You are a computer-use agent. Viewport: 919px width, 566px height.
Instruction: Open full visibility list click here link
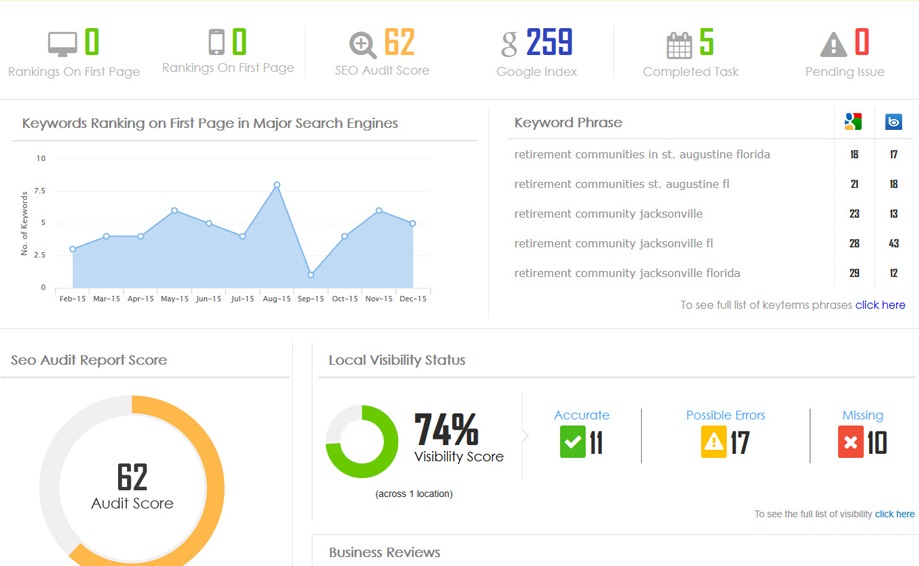pos(894,514)
